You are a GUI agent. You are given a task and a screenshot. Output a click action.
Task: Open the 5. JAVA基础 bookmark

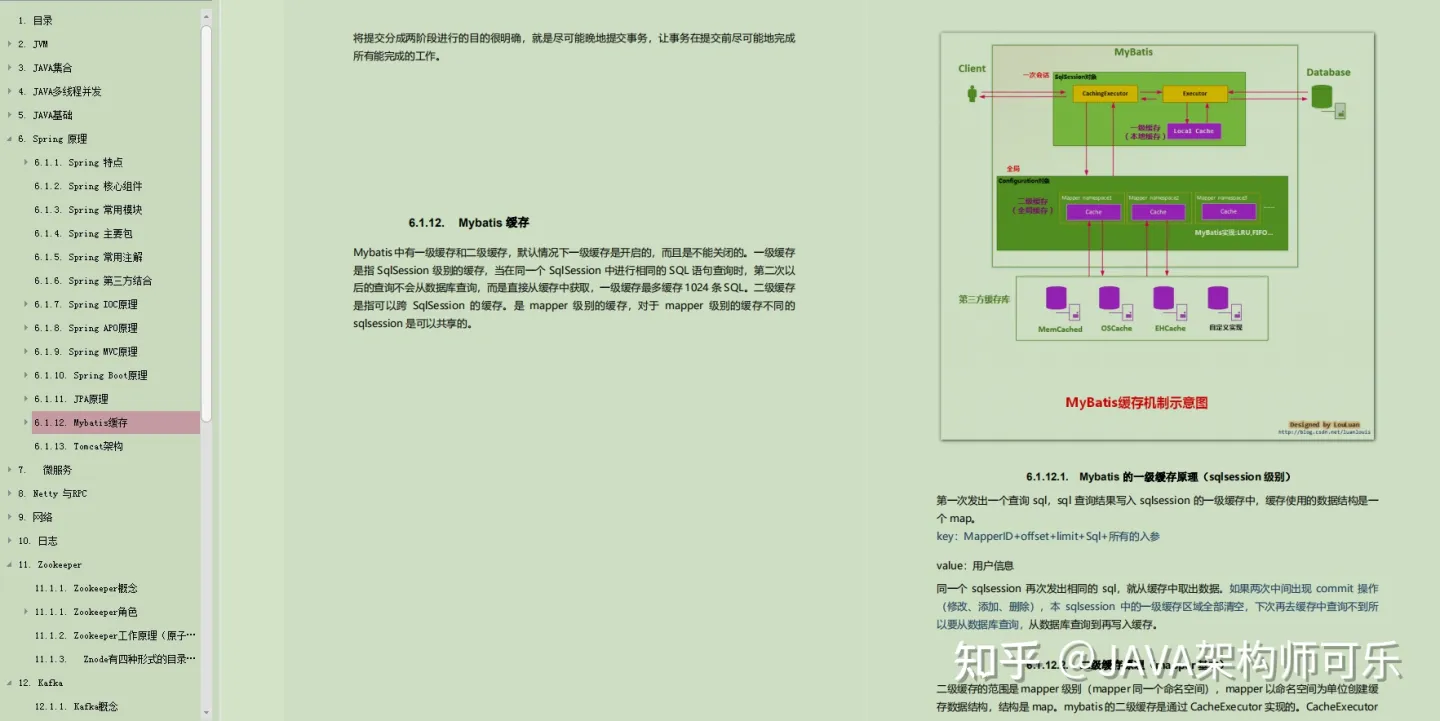(x=45, y=115)
